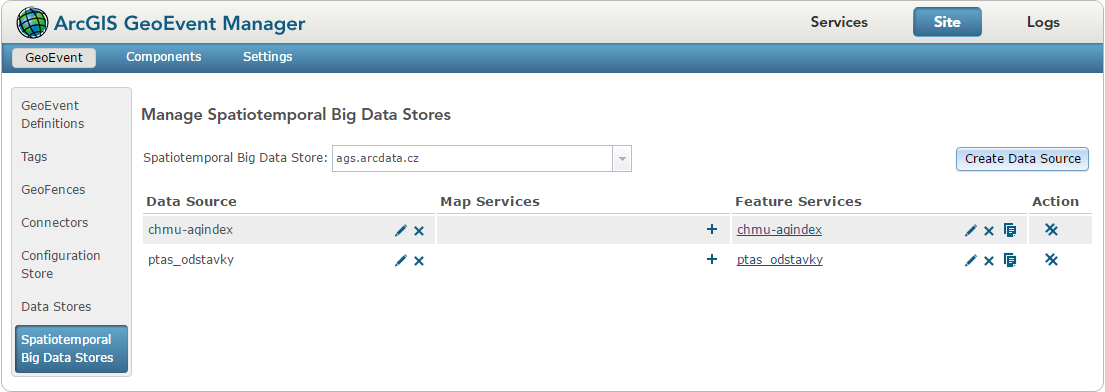Delete the chmu-aqindex data source
This screenshot has width=1105, height=392.
click(x=419, y=231)
